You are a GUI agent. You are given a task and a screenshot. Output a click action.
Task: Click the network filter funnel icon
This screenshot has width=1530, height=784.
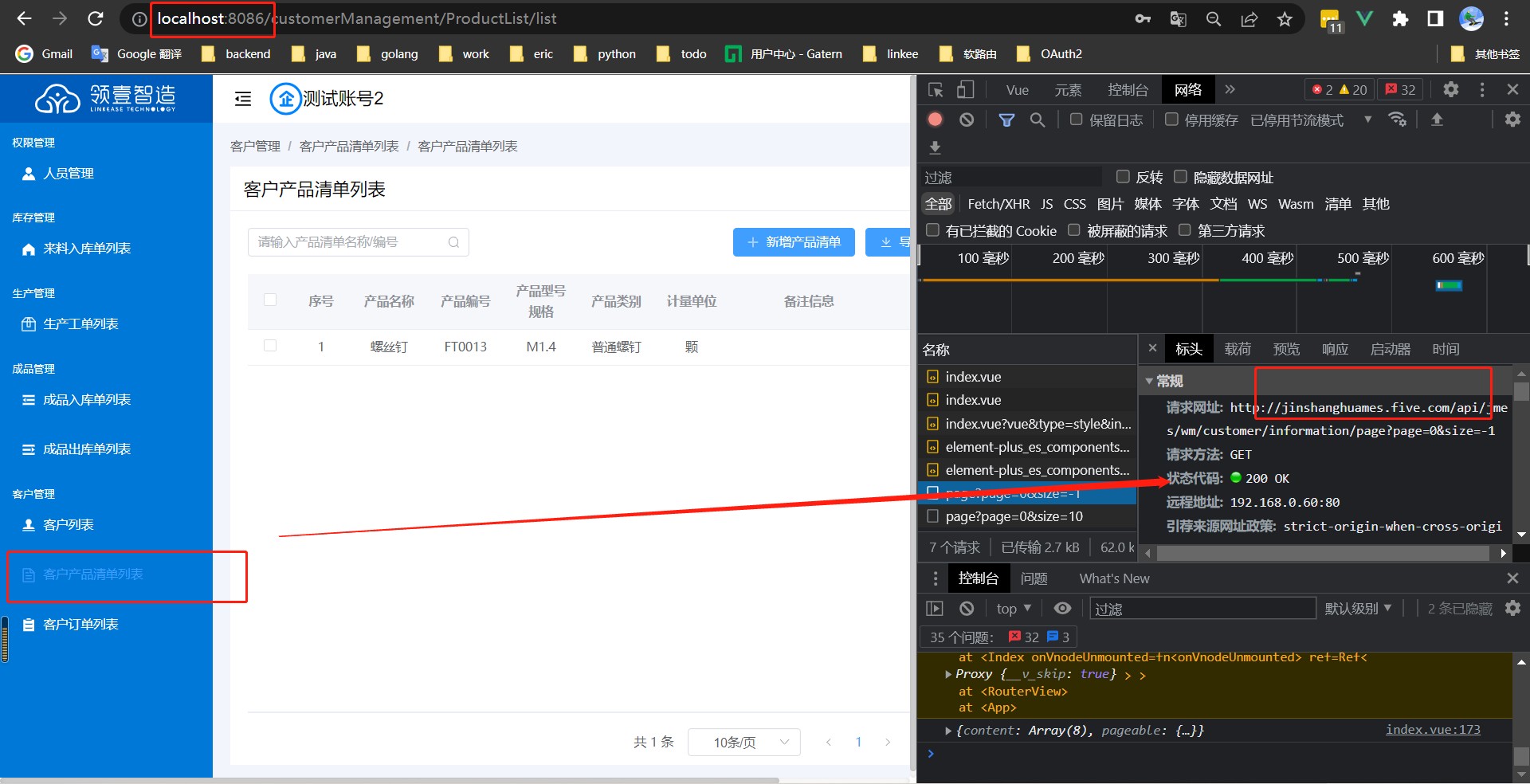pos(1006,120)
